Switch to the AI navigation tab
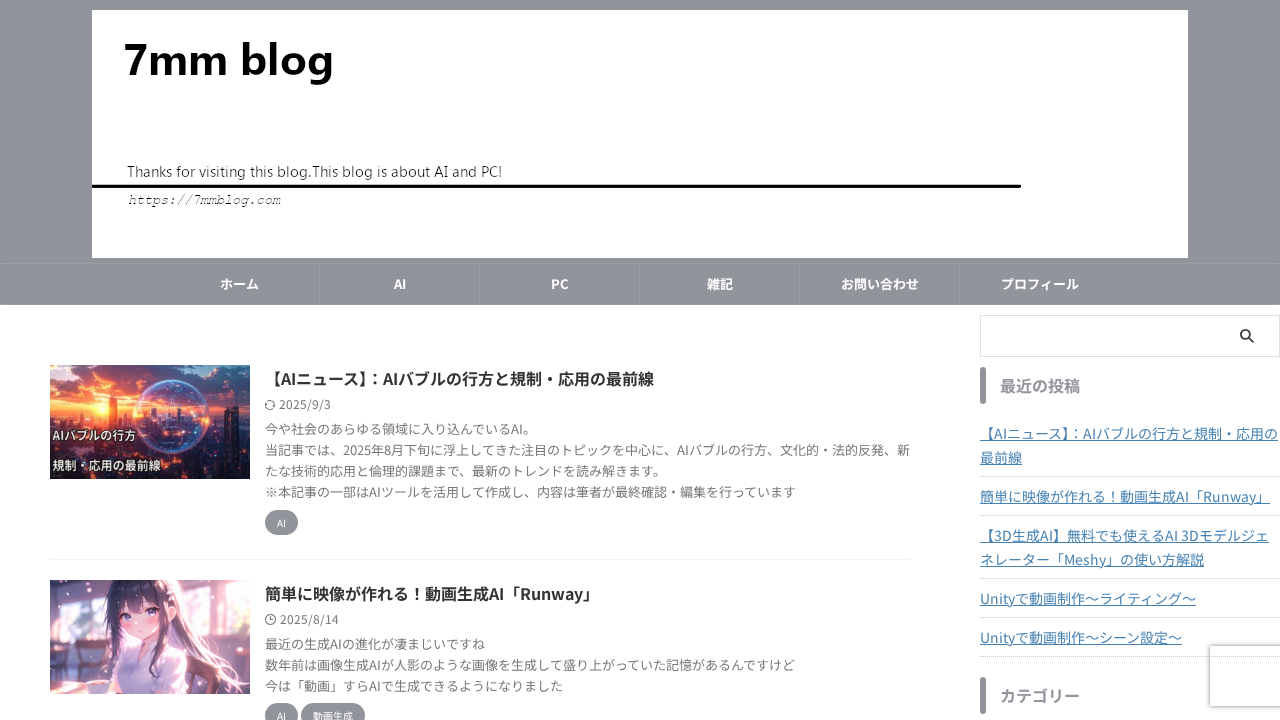 coord(399,283)
